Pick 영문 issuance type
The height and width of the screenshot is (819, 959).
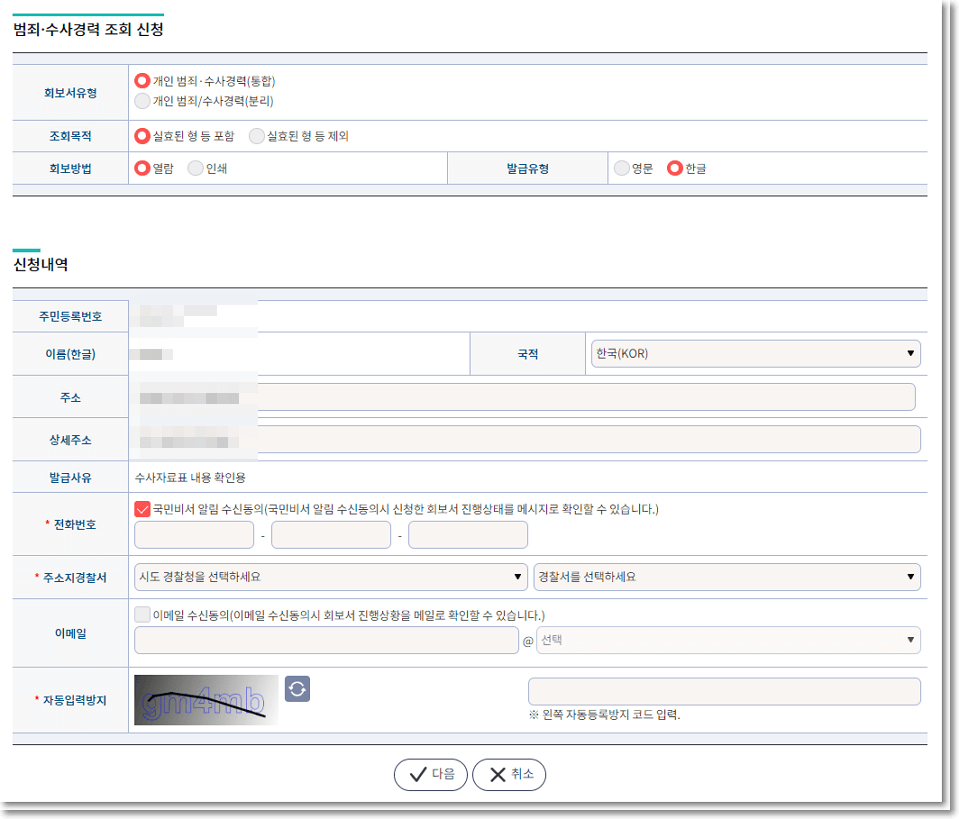pyautogui.click(x=622, y=169)
